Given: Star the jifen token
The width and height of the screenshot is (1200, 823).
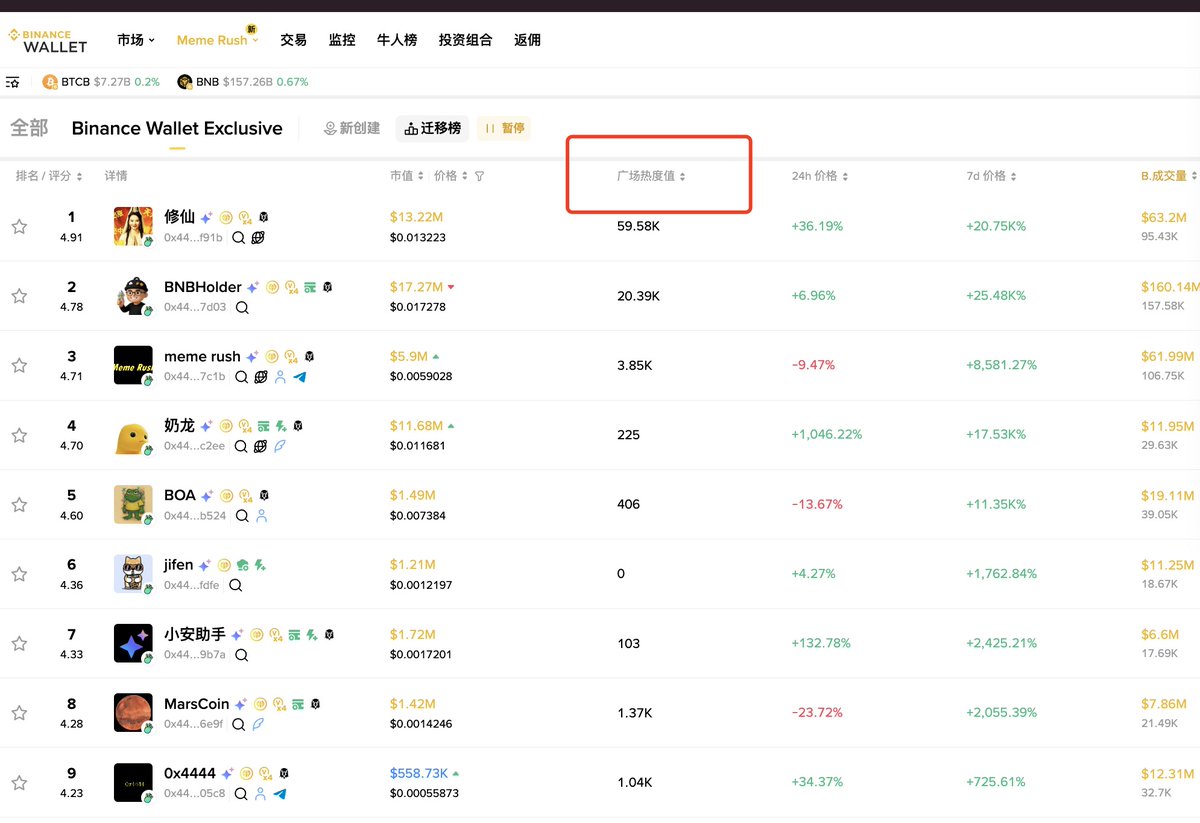Looking at the screenshot, I should point(19,574).
